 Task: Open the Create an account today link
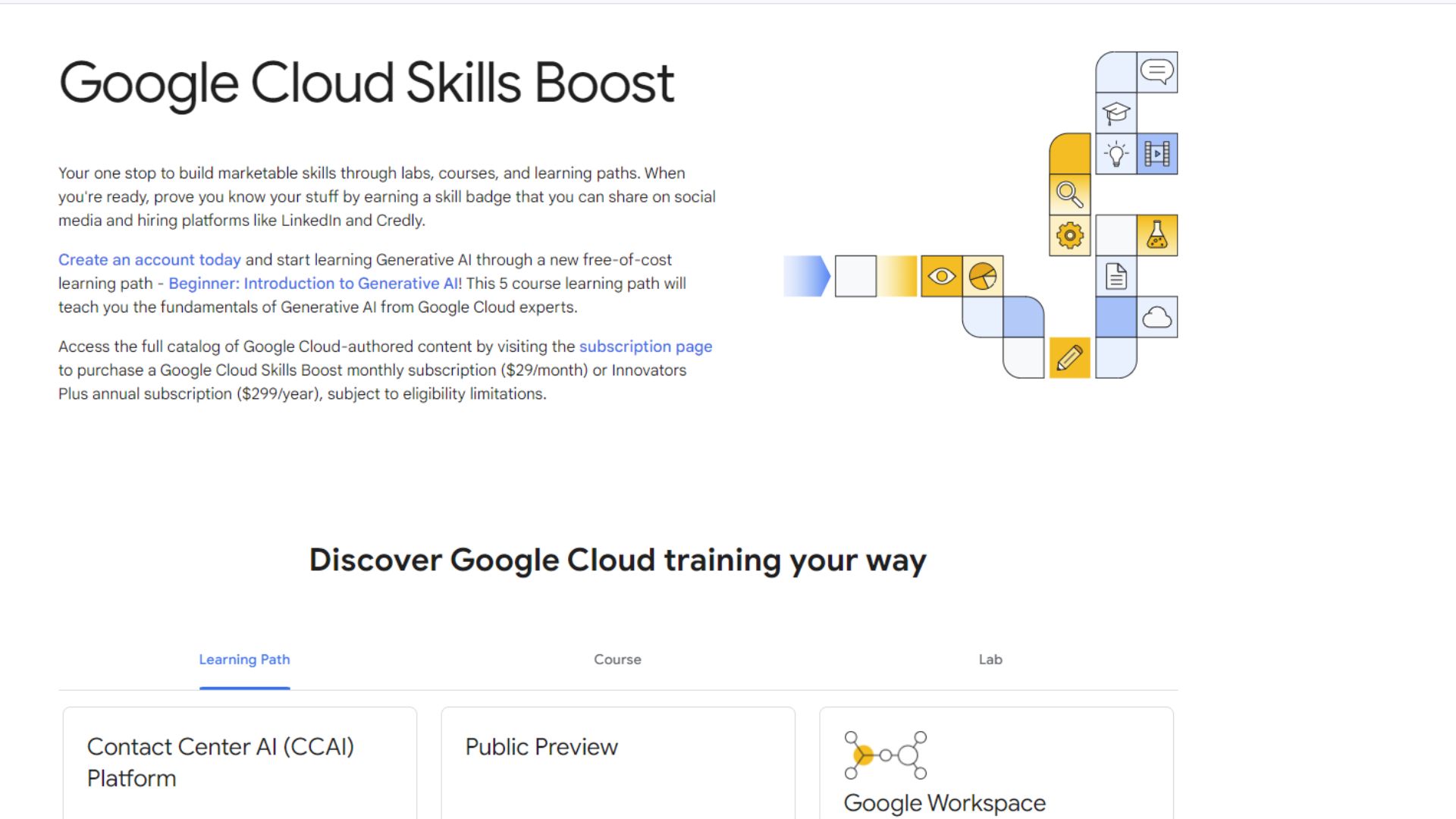coord(149,260)
